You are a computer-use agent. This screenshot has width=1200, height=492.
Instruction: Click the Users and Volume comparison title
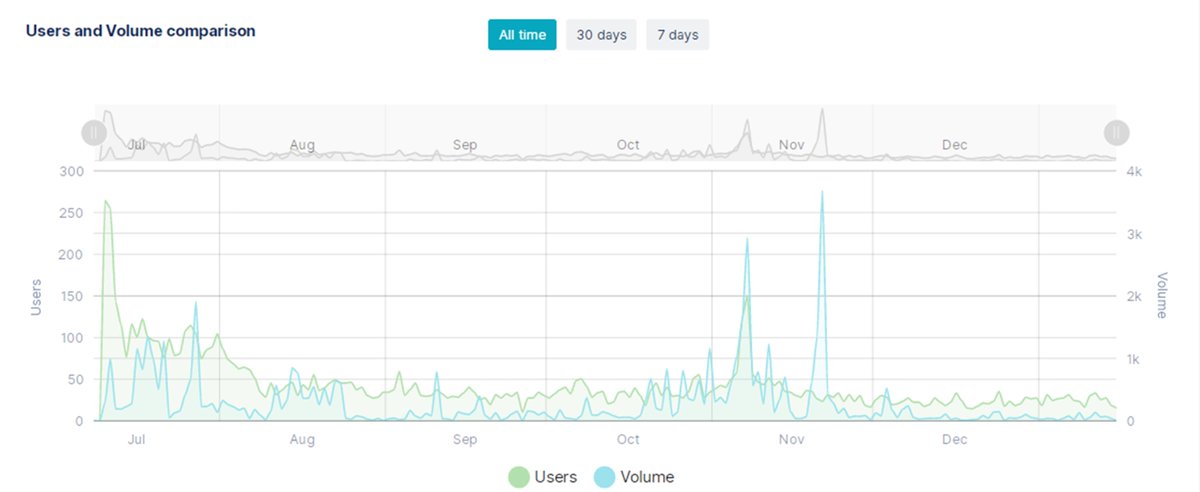(140, 31)
